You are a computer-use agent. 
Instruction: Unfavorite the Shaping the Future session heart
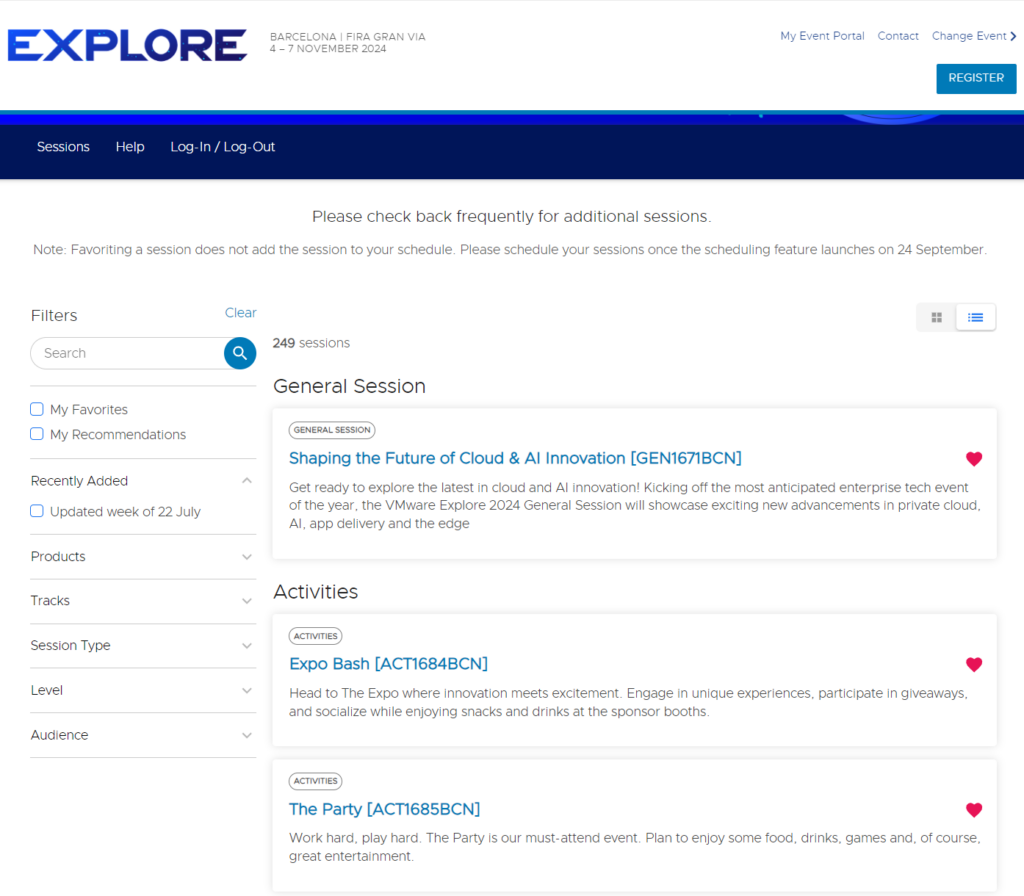click(x=974, y=459)
